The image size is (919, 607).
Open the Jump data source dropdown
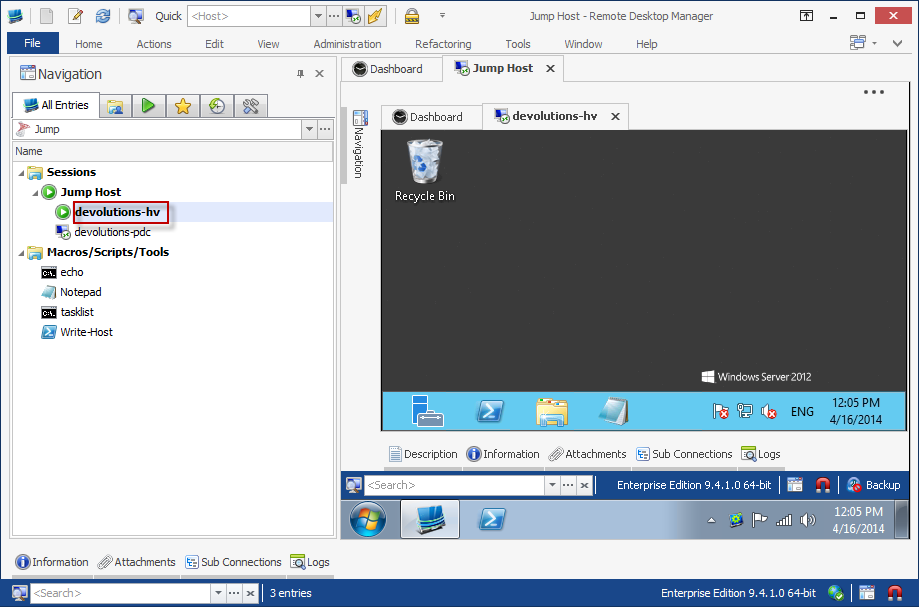coord(309,129)
